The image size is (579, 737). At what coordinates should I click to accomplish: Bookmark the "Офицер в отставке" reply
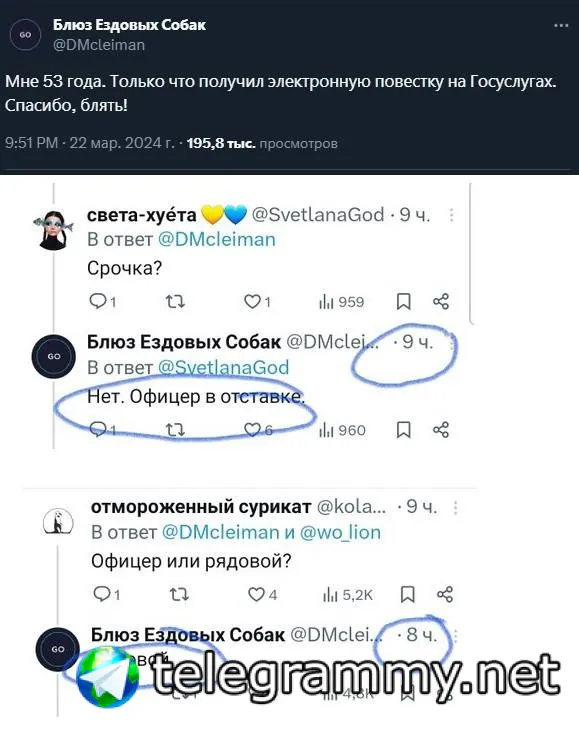pyautogui.click(x=404, y=430)
